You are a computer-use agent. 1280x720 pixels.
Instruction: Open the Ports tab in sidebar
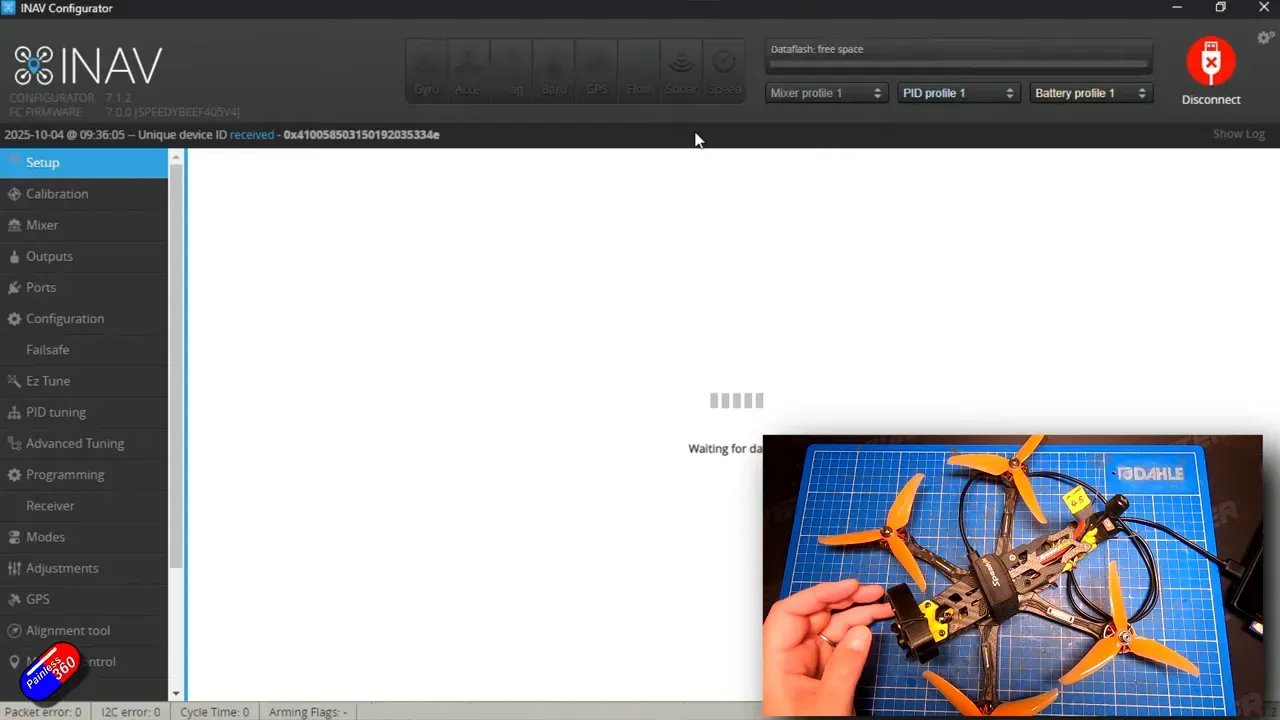(x=41, y=287)
